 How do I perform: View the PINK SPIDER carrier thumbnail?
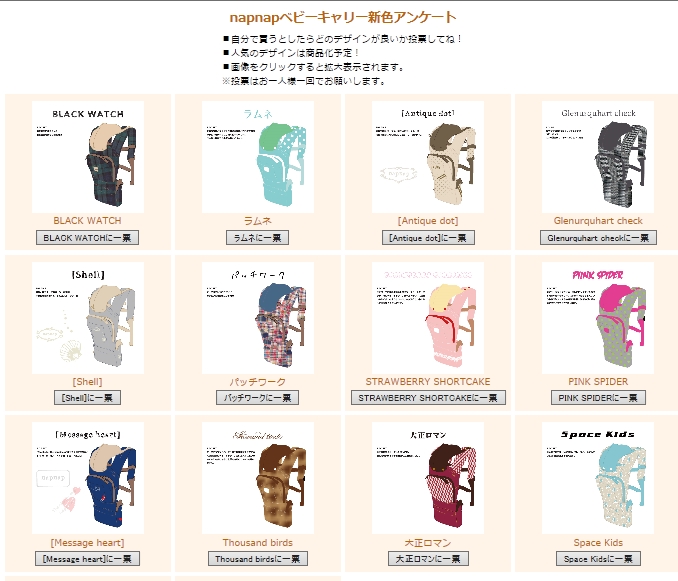(x=598, y=318)
